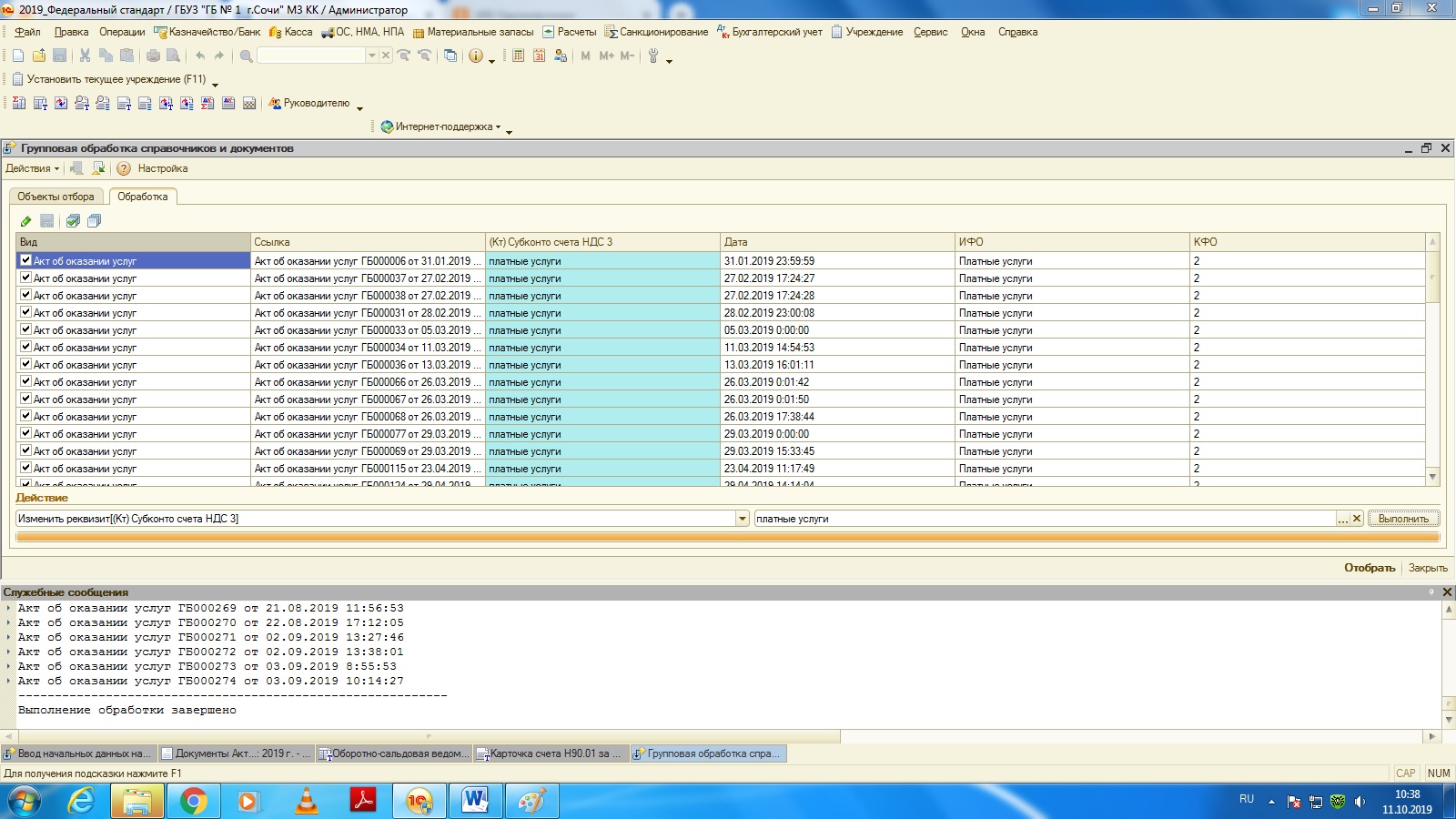
Task: Click the M memory button icon
Action: click(585, 56)
